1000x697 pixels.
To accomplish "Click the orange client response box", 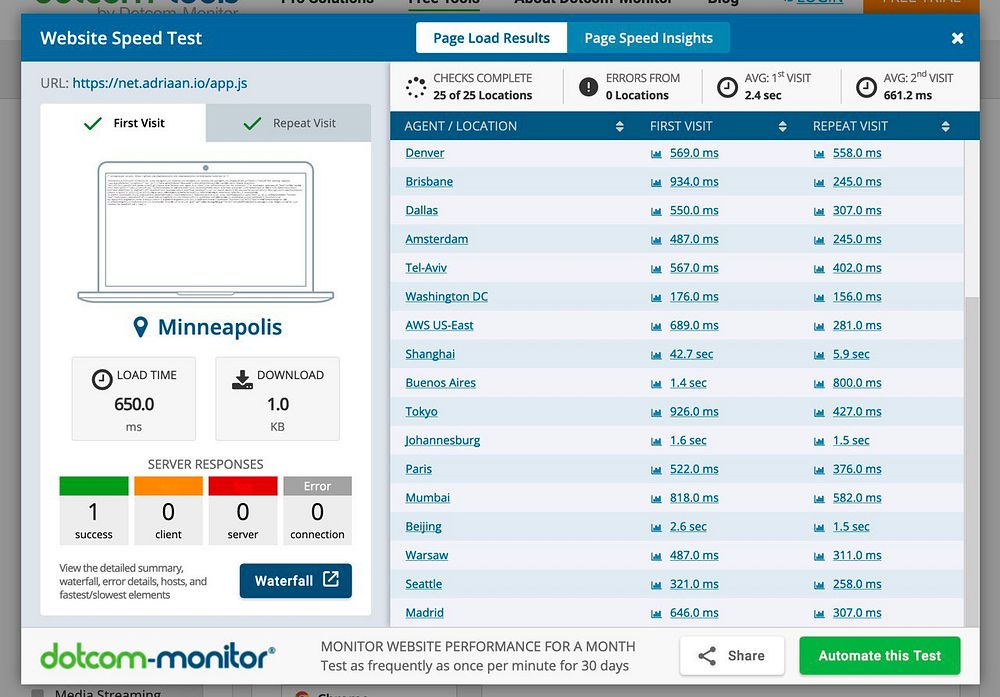I will pos(168,511).
